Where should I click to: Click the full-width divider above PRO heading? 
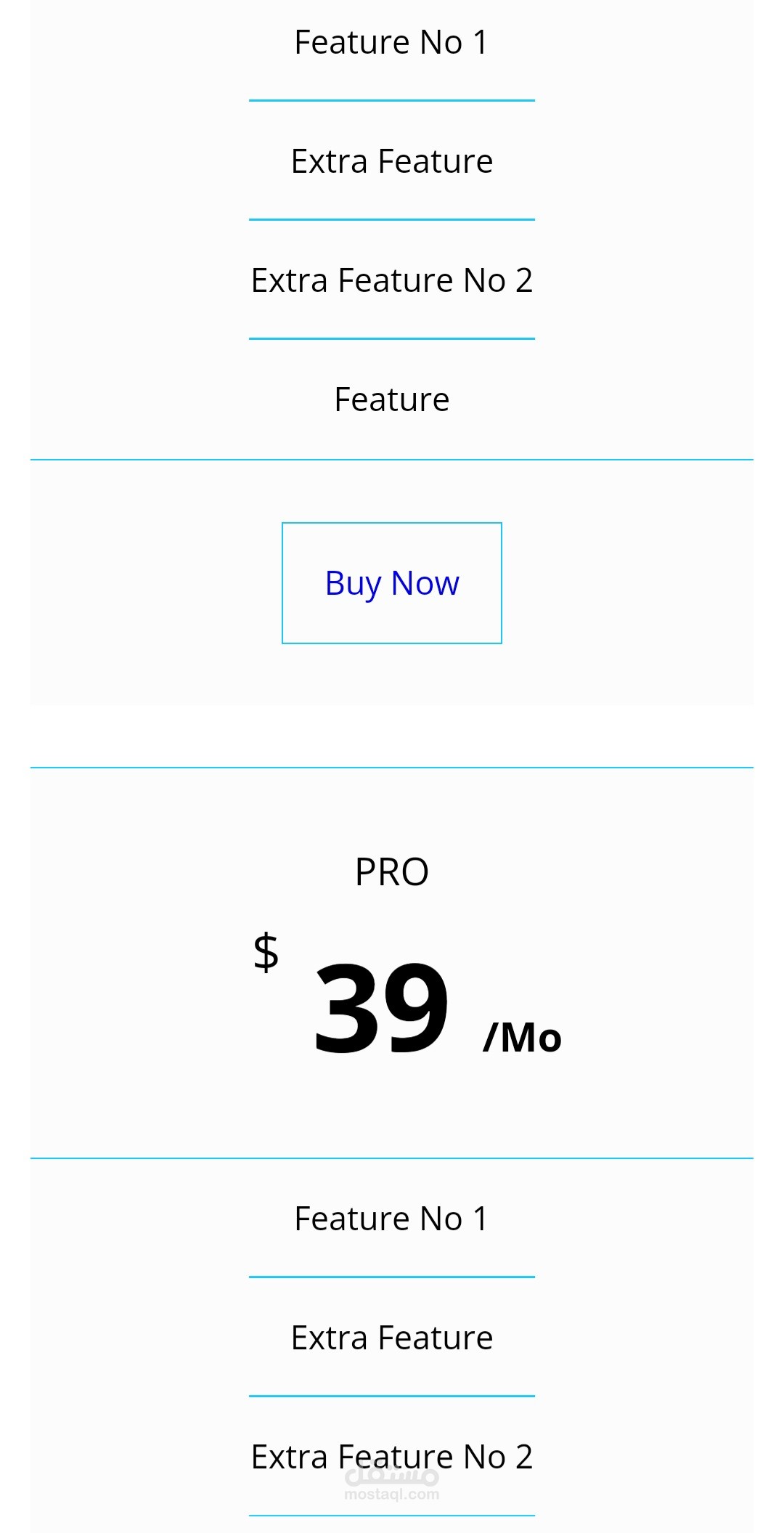point(391,768)
